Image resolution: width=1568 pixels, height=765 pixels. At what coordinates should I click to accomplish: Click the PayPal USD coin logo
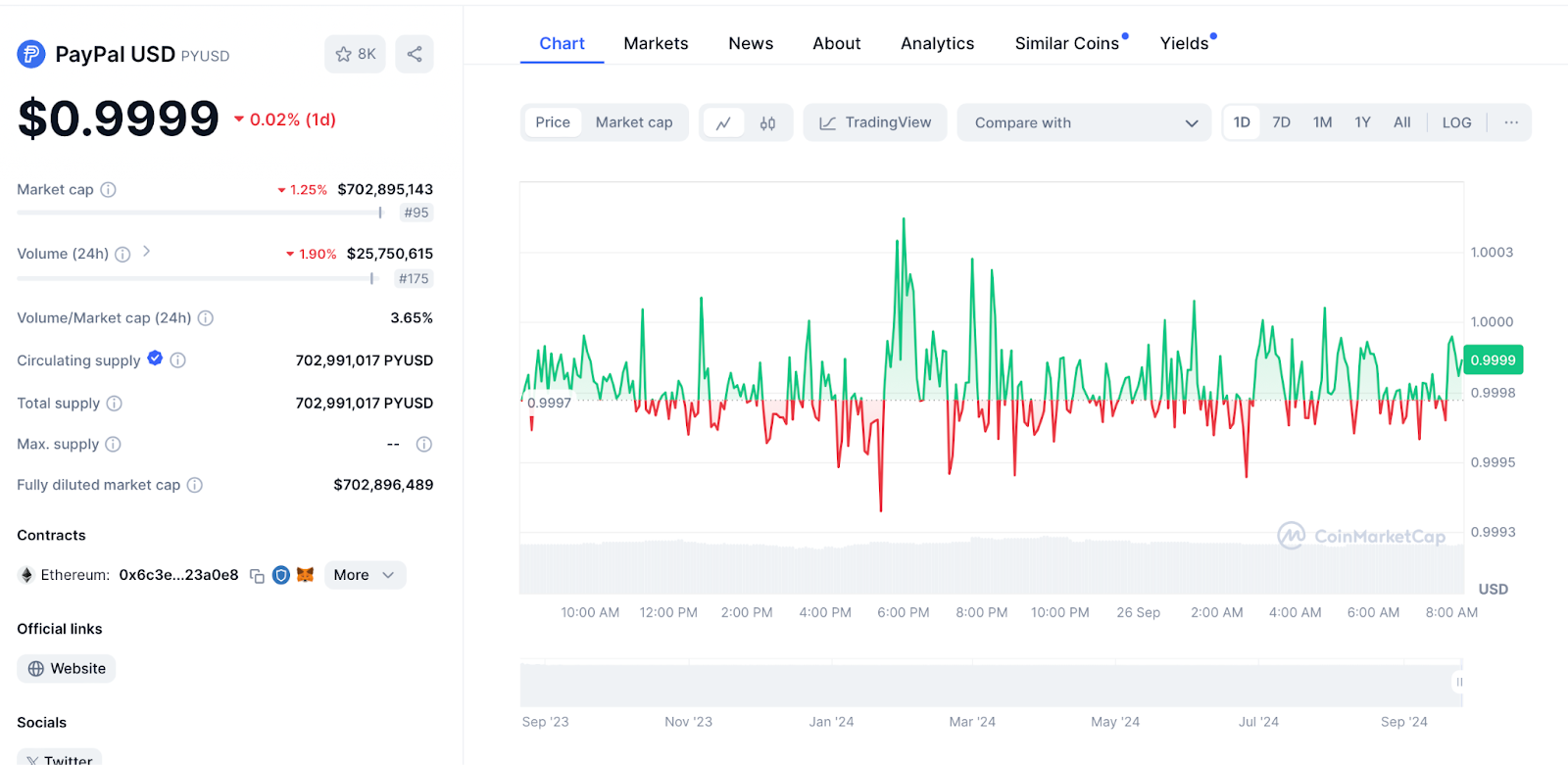[x=31, y=54]
